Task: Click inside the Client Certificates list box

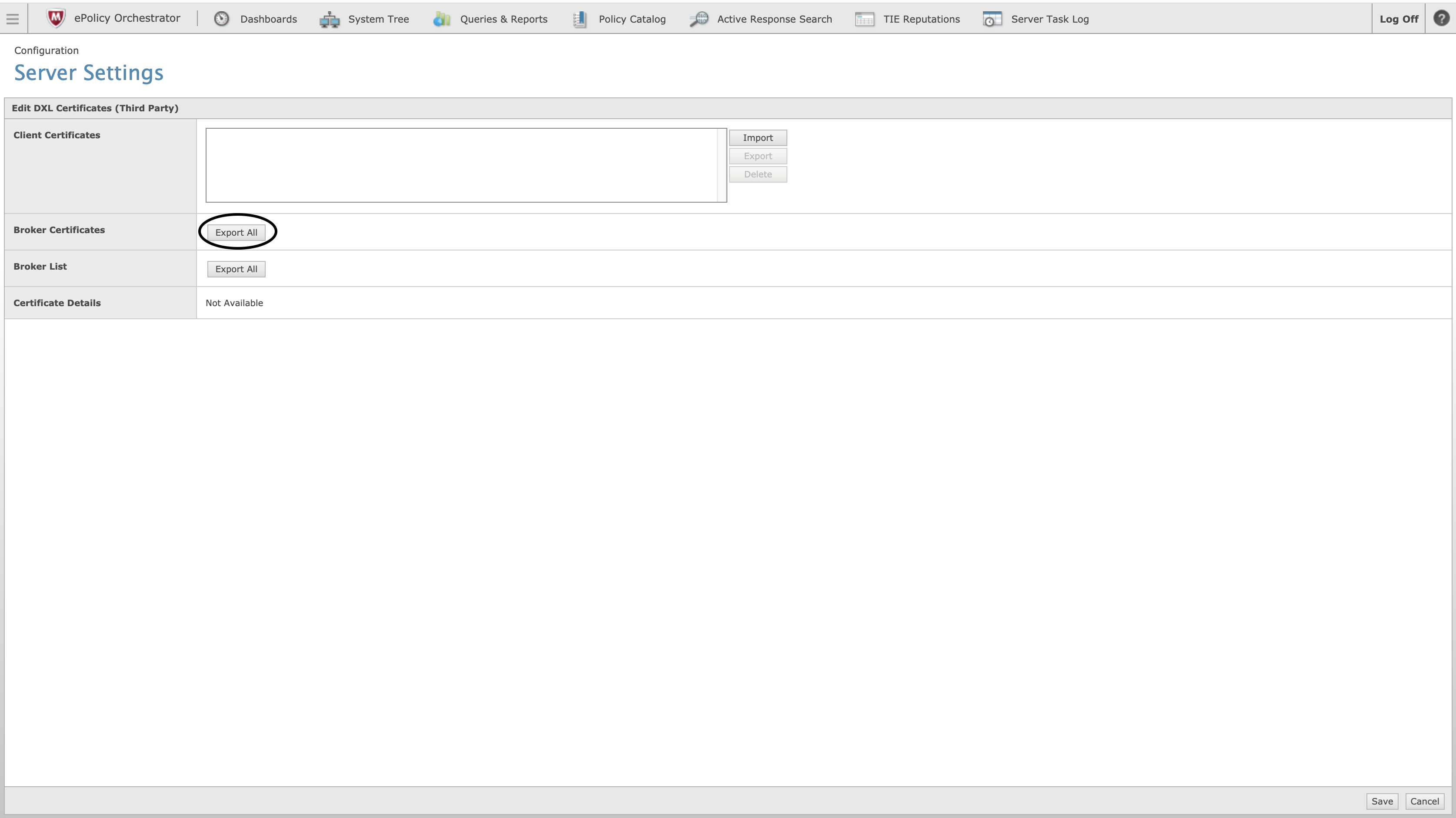Action: point(461,165)
